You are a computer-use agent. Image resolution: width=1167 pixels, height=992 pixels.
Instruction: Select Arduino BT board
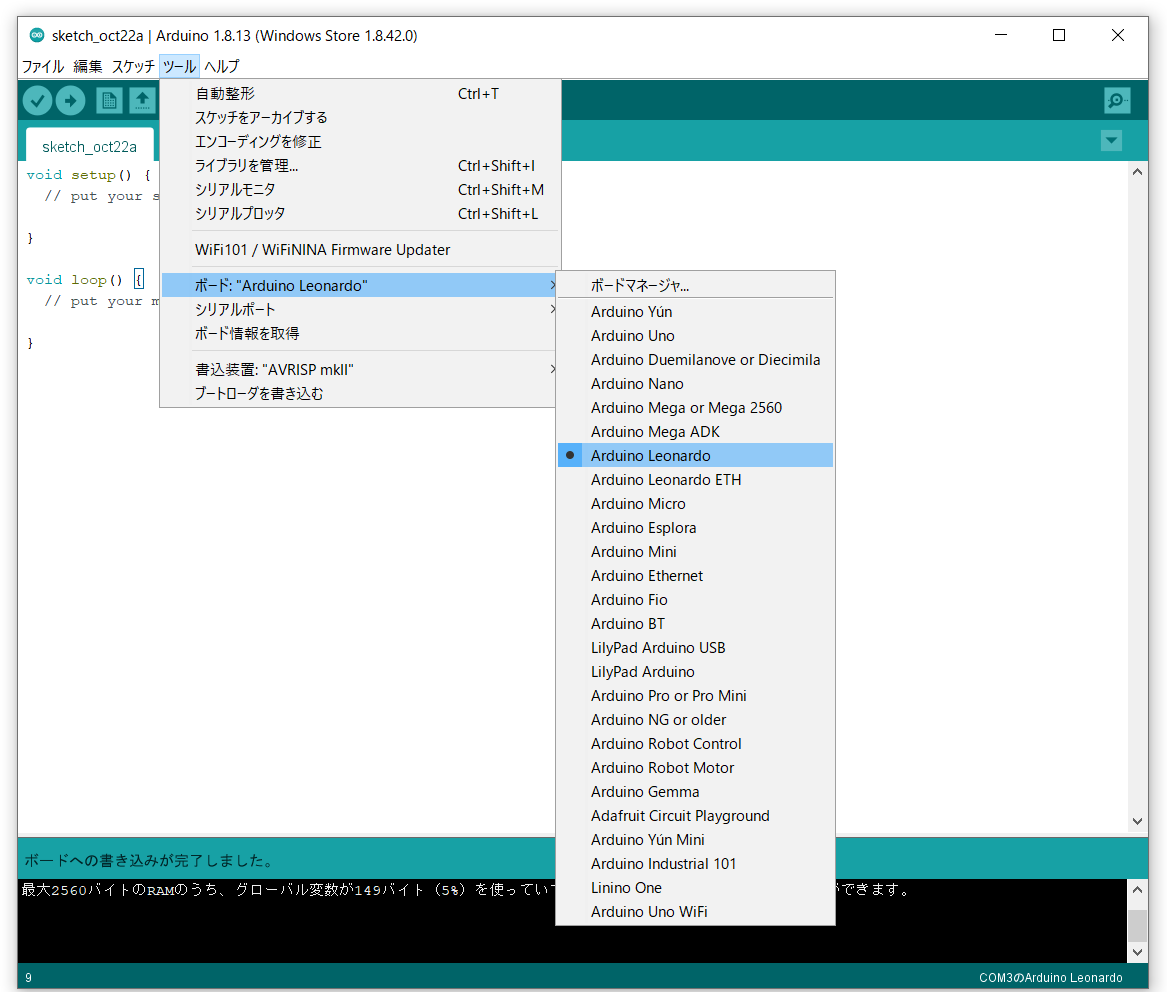pos(695,624)
